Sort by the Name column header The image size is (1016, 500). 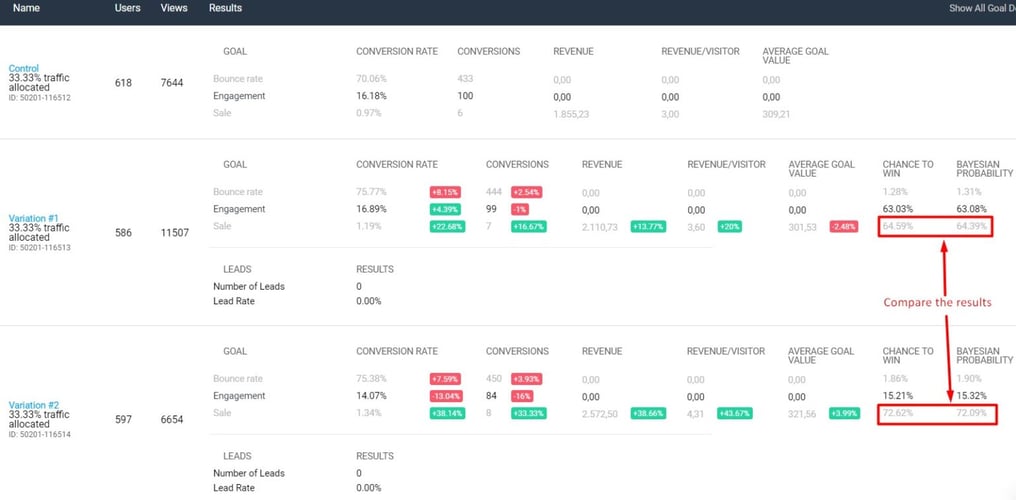tap(27, 8)
